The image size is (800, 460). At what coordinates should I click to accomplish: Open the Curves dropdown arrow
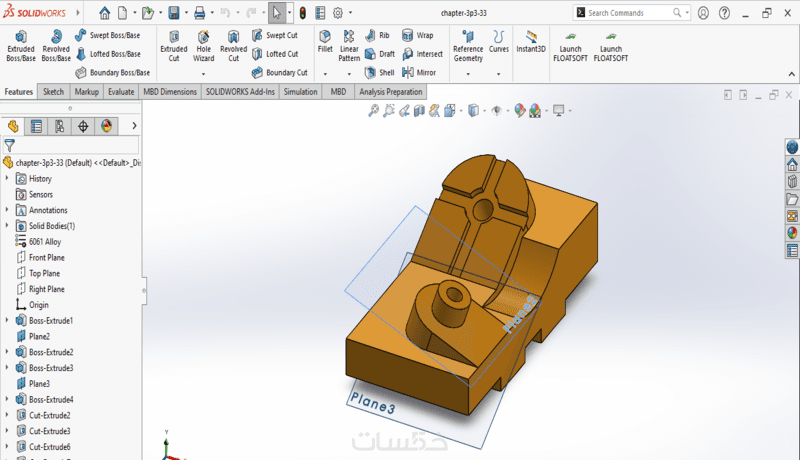(x=498, y=74)
